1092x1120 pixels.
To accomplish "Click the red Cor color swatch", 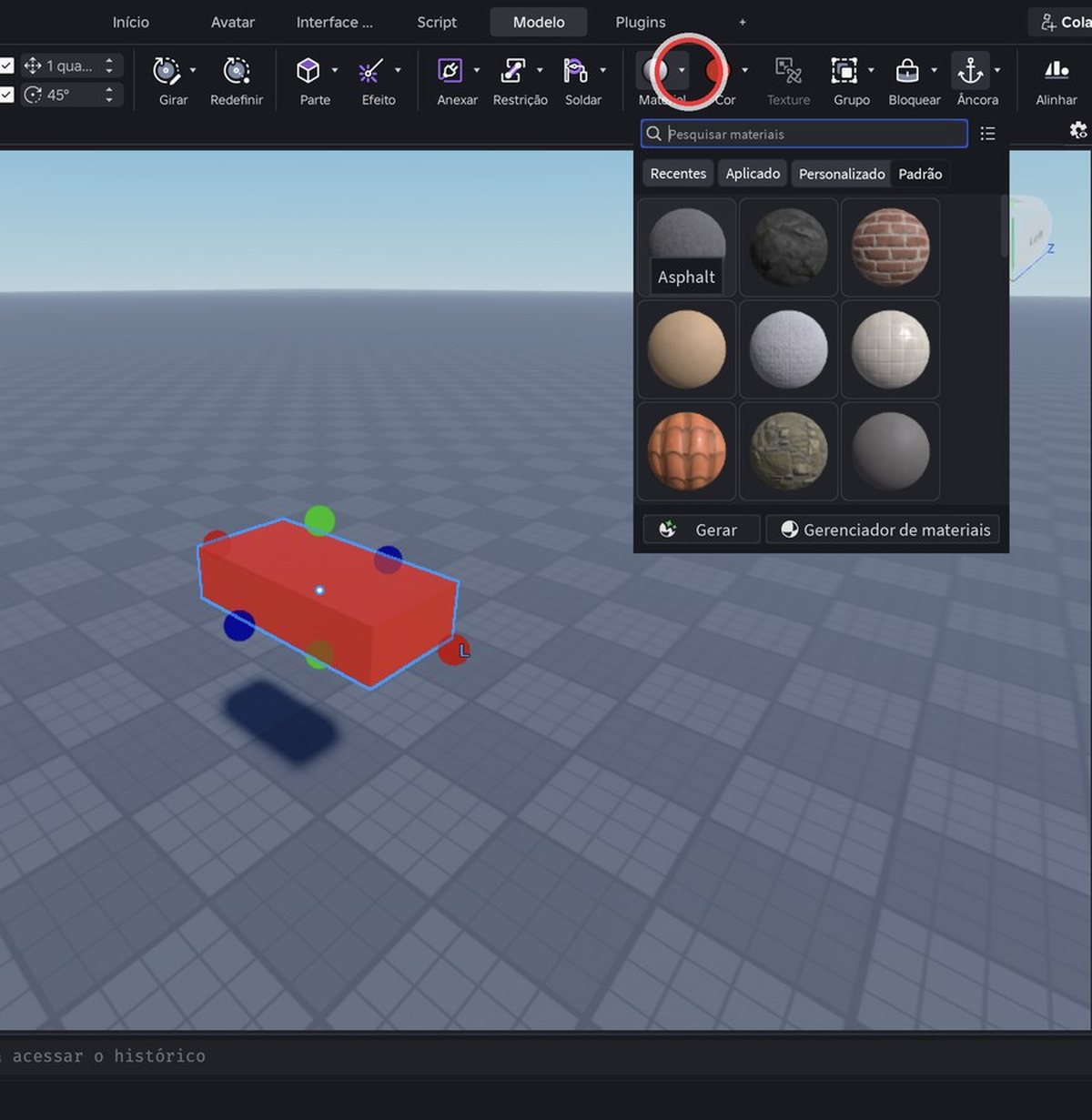I will coord(718,70).
